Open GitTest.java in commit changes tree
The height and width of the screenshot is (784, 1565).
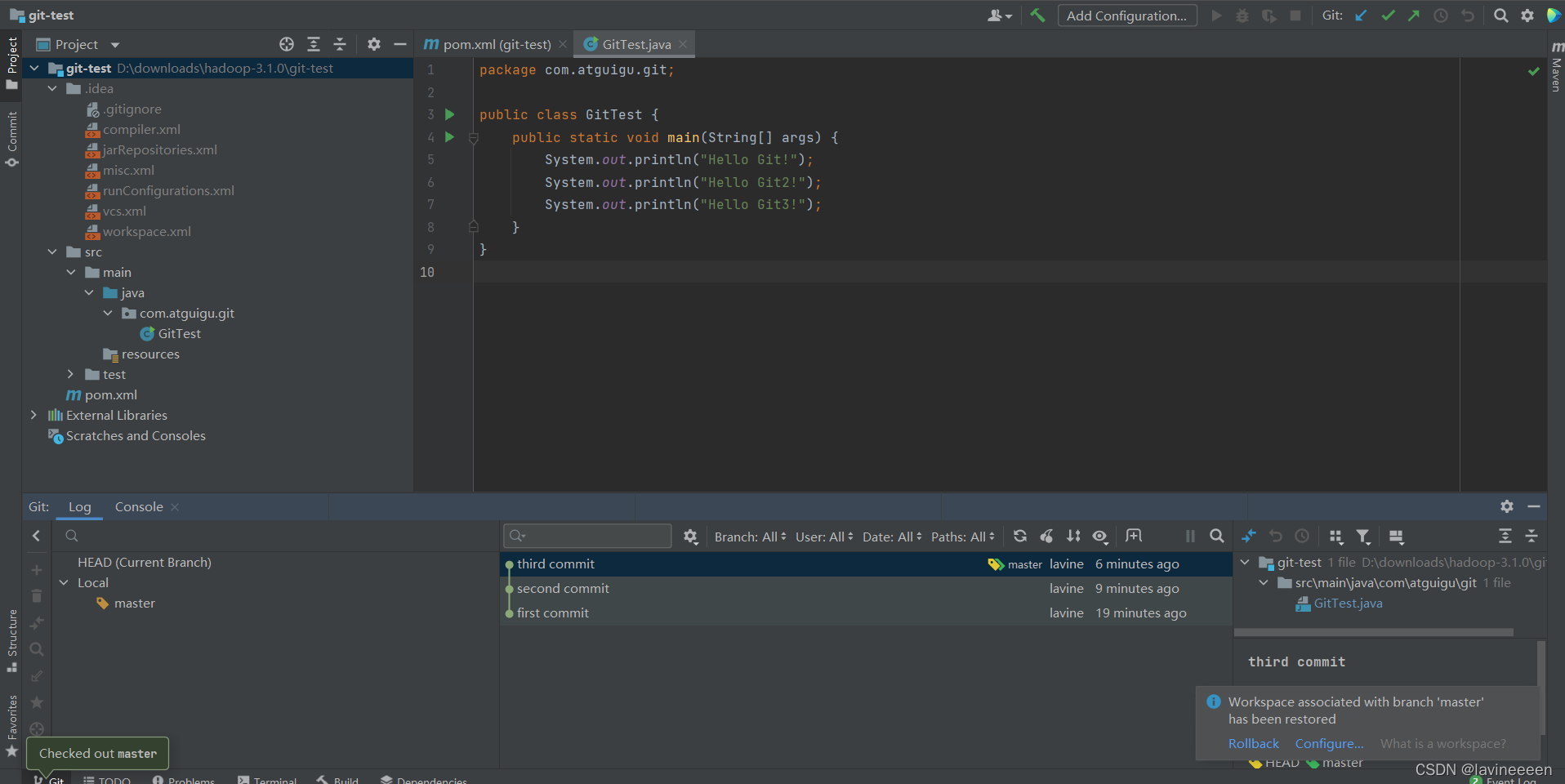tap(1348, 603)
